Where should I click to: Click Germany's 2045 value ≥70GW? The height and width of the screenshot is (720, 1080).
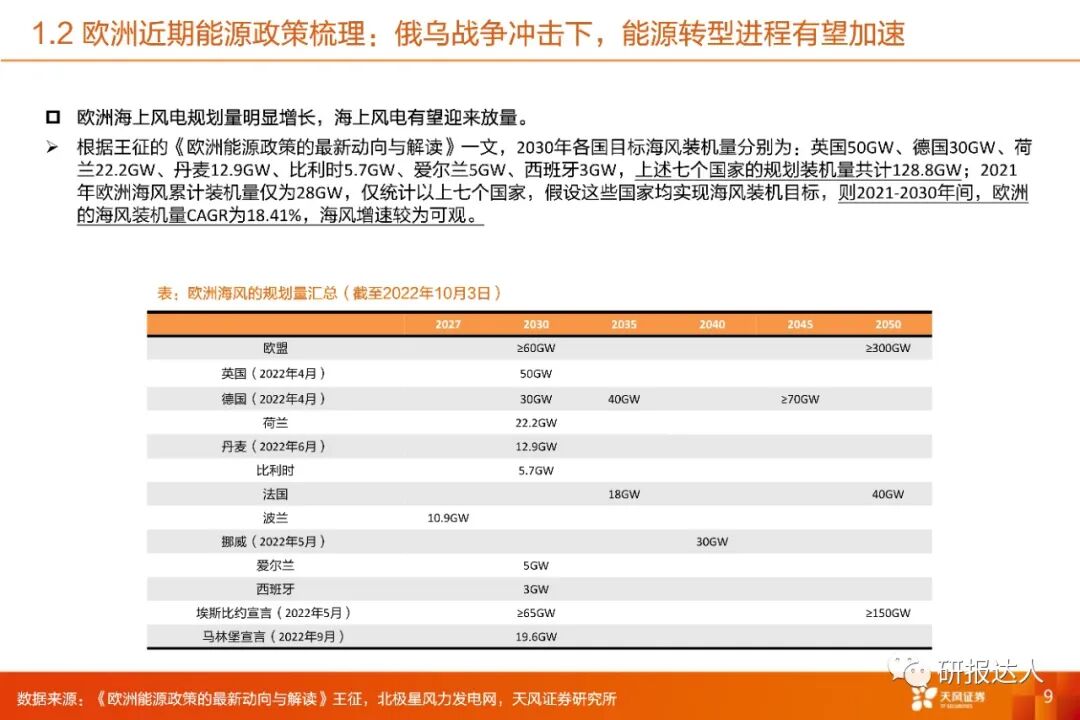pos(800,399)
